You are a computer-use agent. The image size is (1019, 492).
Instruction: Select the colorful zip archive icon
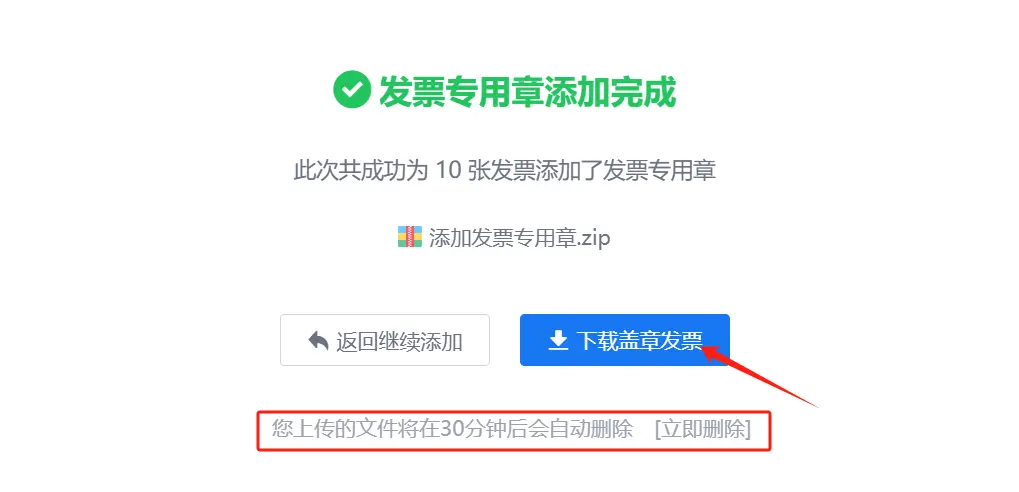[x=410, y=237]
